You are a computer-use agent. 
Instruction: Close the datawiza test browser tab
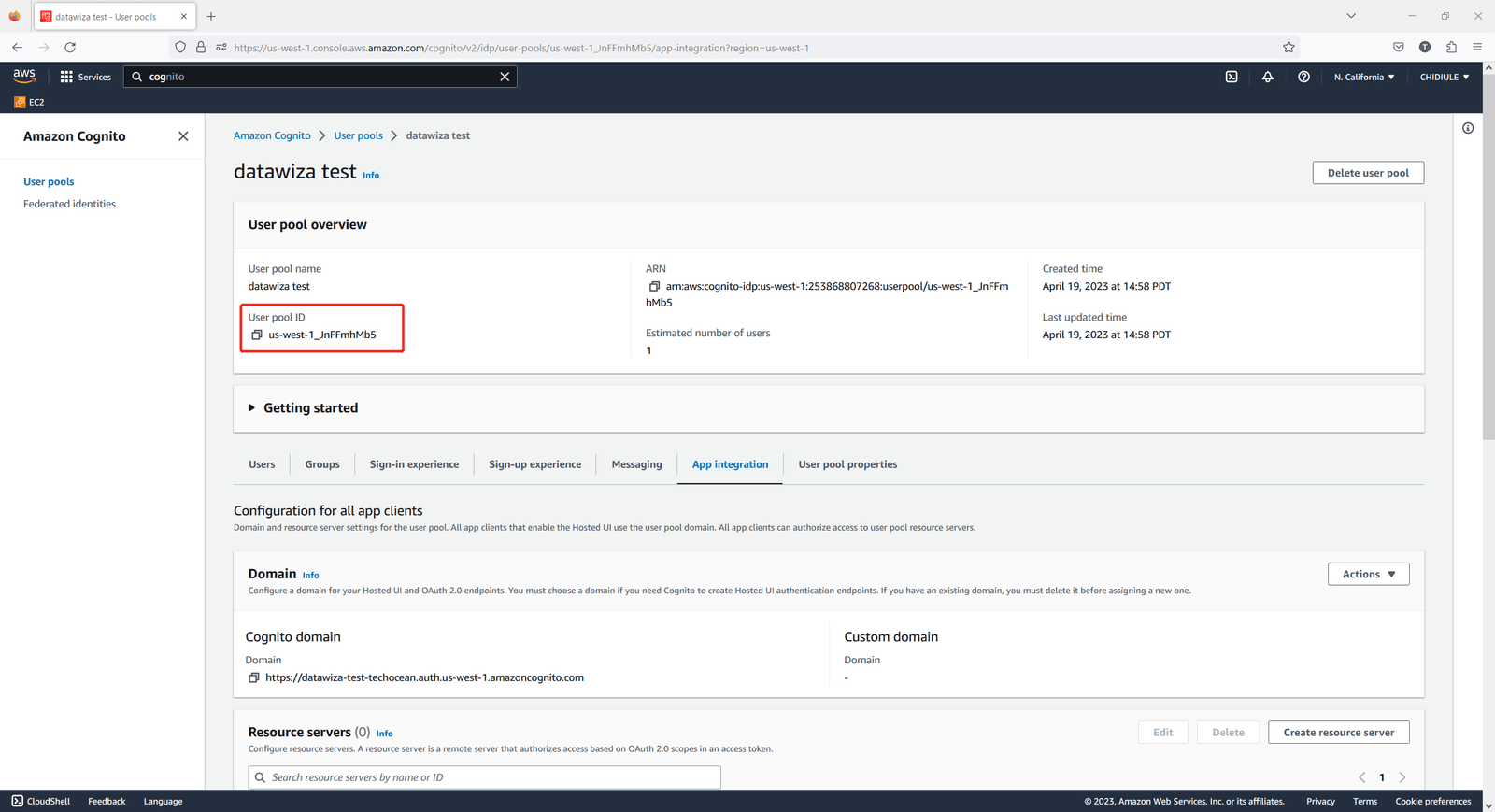click(184, 16)
